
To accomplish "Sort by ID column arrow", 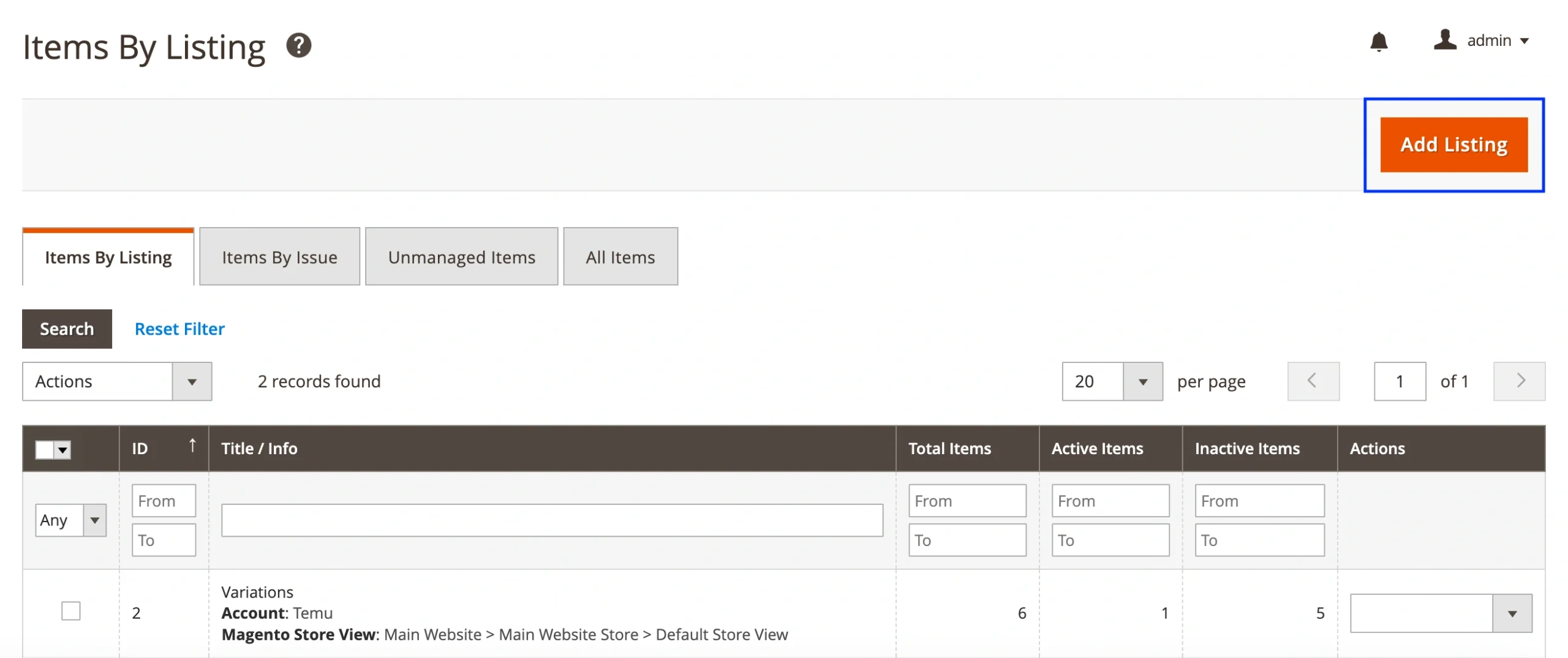I will click(x=192, y=446).
